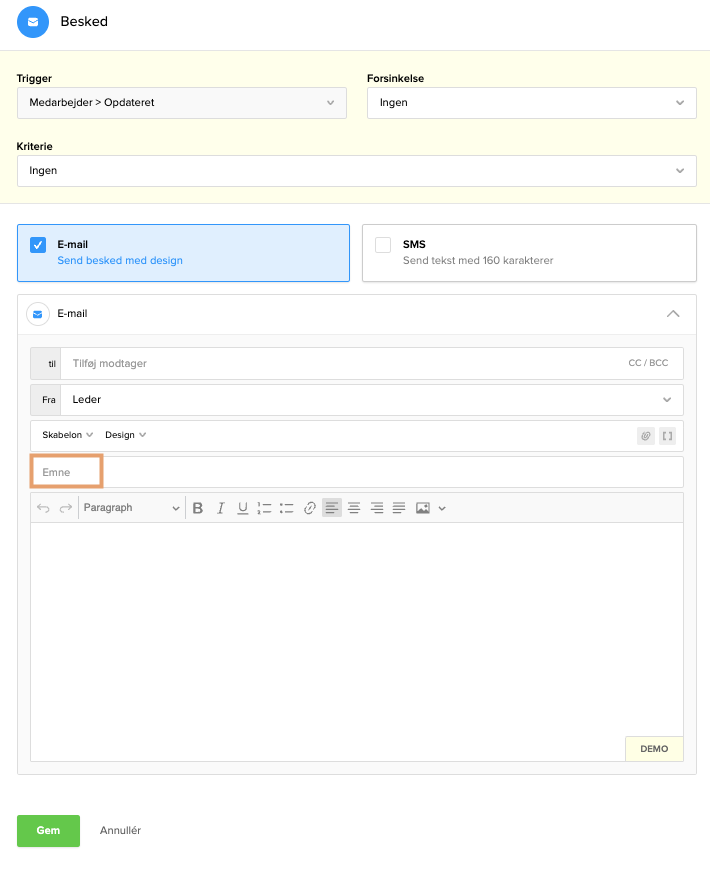Uncheck the E-mail checkbox

[38, 245]
